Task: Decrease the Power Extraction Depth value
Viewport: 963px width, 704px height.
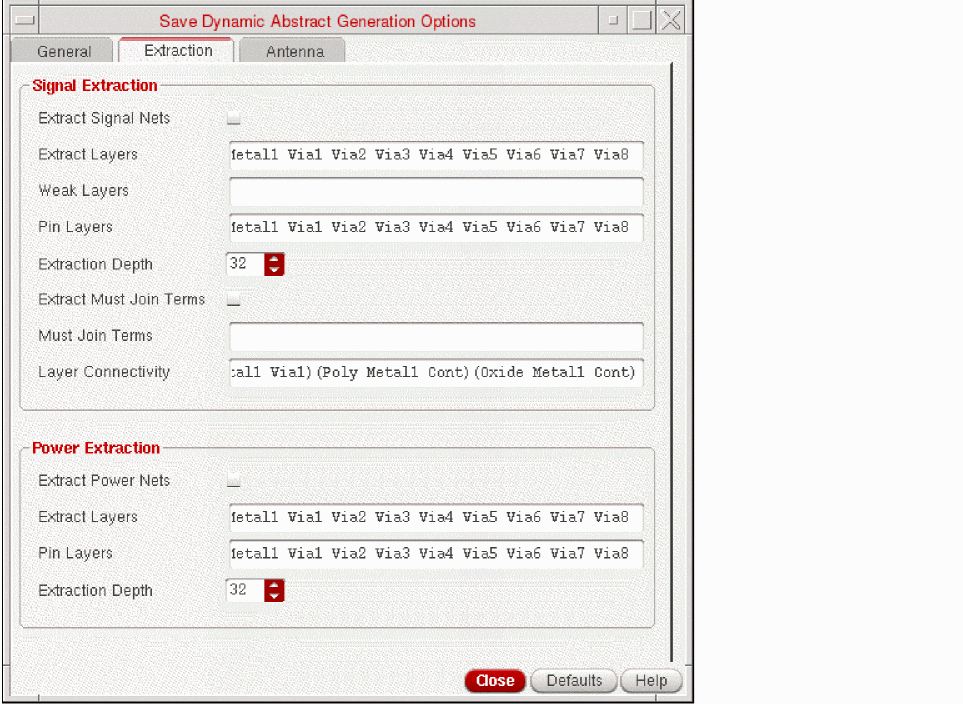Action: pos(275,596)
